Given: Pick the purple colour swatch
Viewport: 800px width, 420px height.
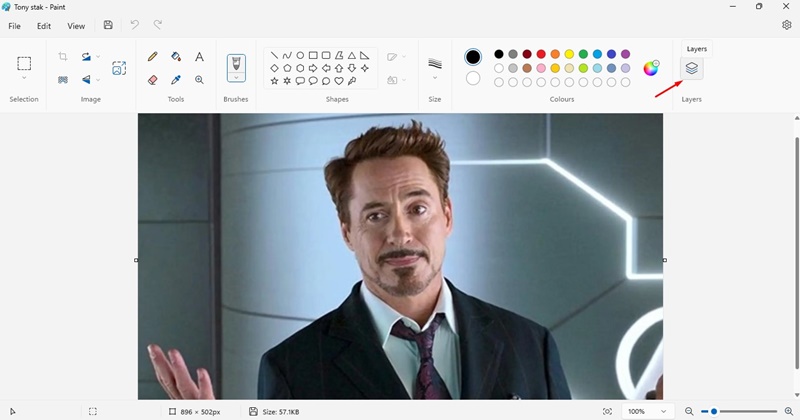Looking at the screenshot, I should coord(626,54).
